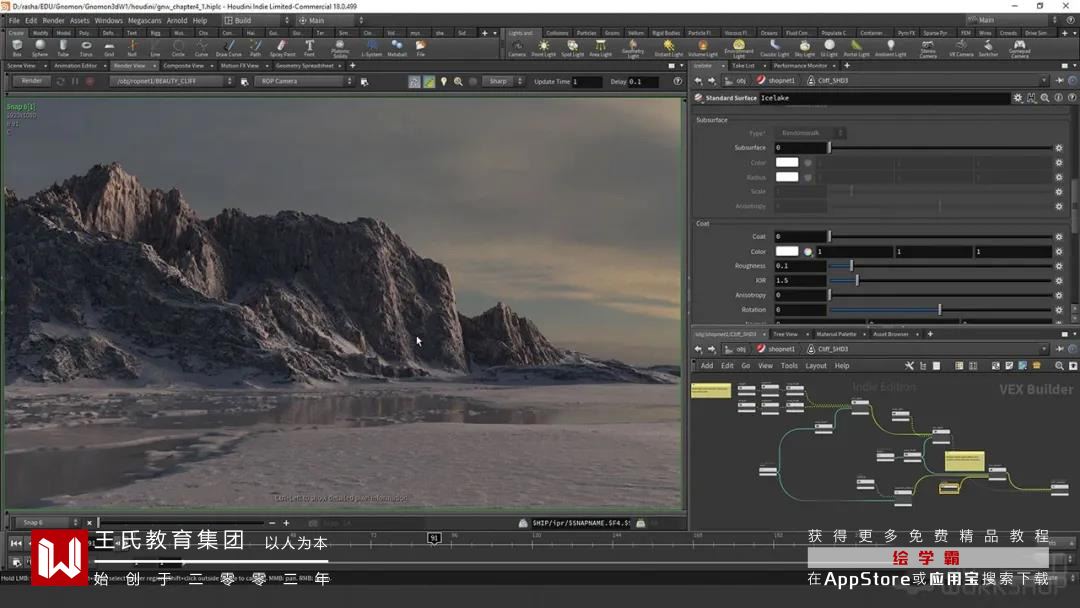Choose the Environment Light shelf tool
This screenshot has height=608, width=1080.
pyautogui.click(x=739, y=46)
